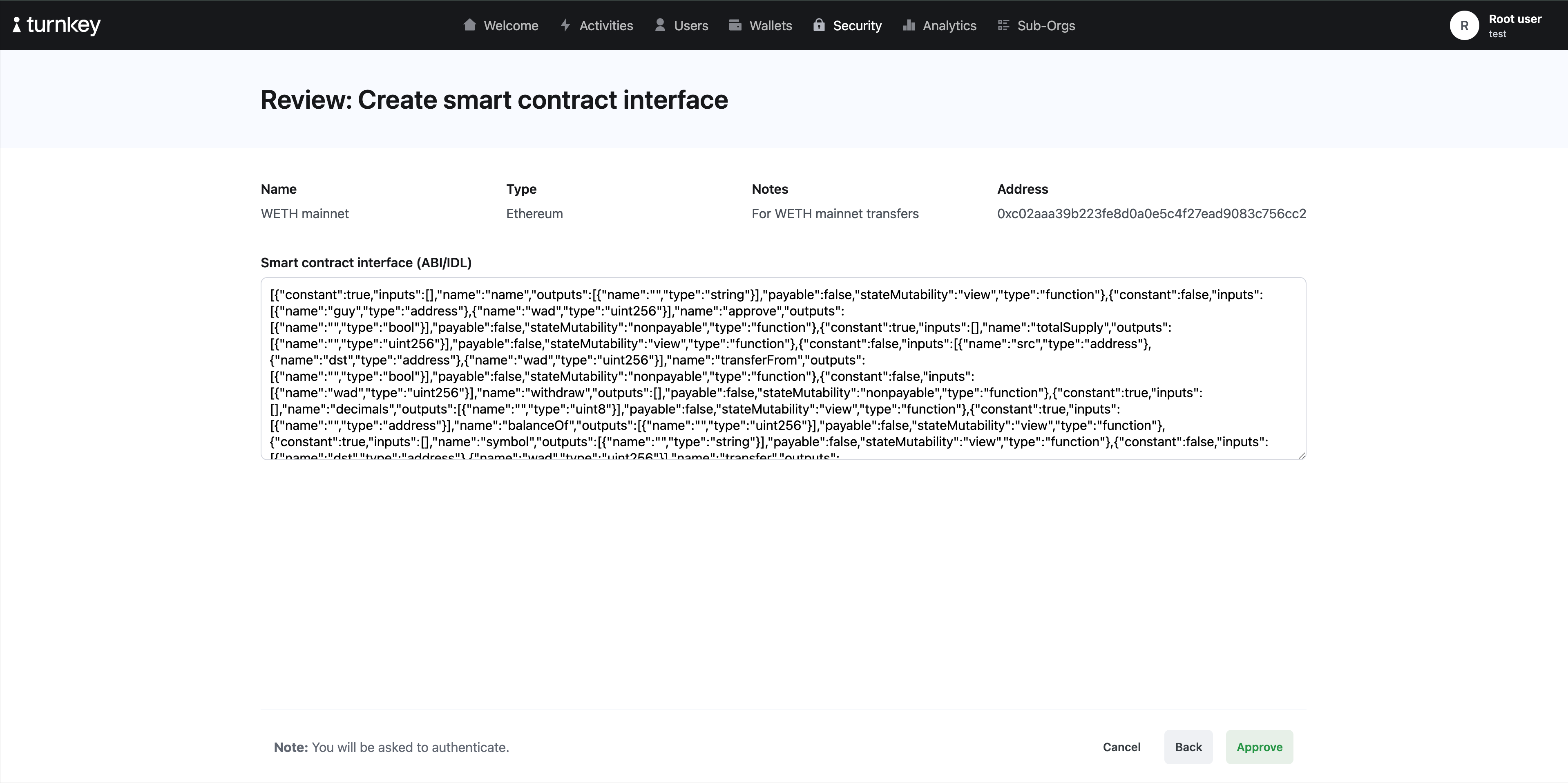This screenshot has width=1568, height=783.
Task: Open Analytics via the bar chart icon
Action: [909, 25]
